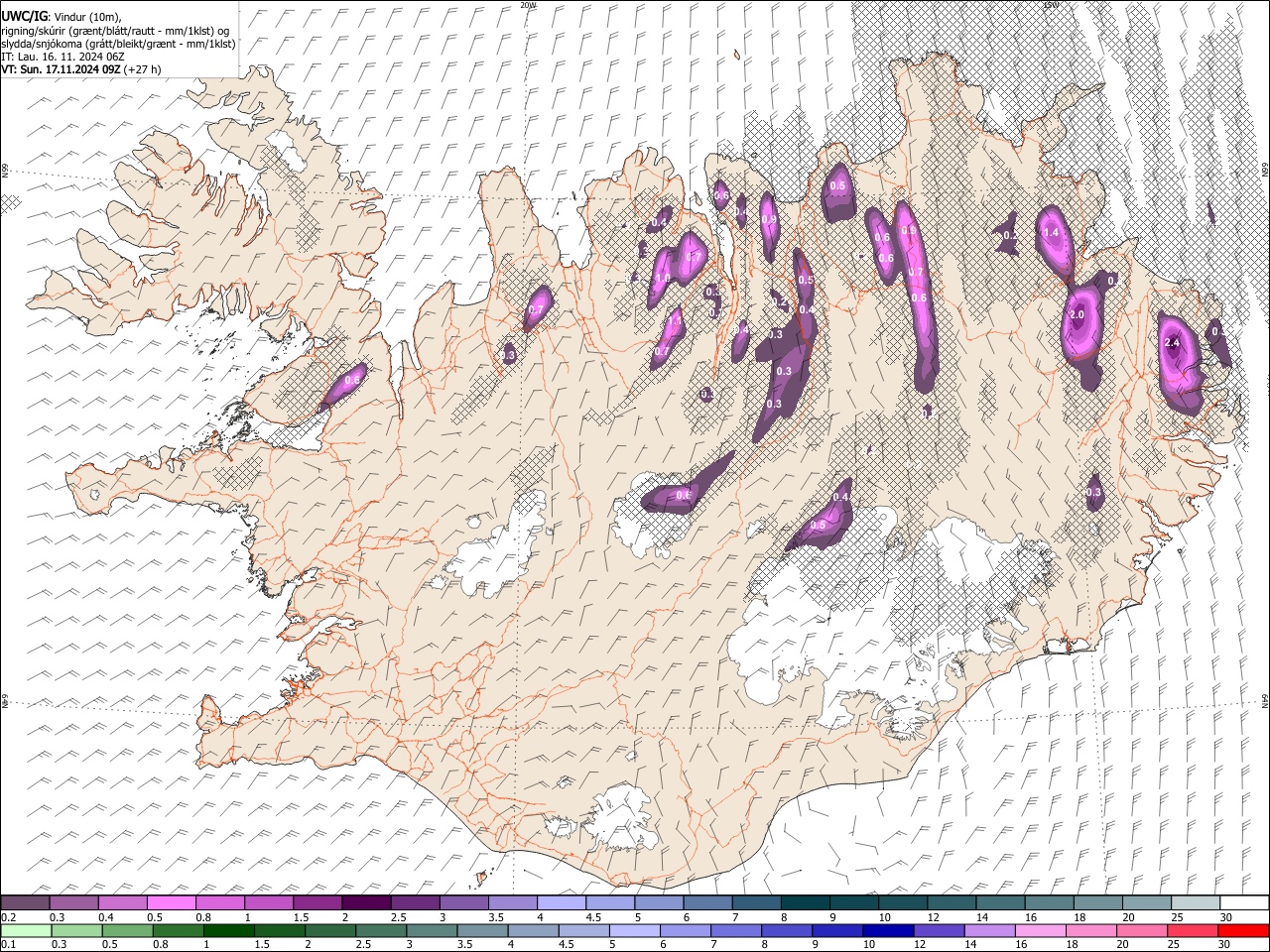1270x952 pixels.
Task: Pick the pale green 0.1 swatch in the lower scale
Action: 25,930
